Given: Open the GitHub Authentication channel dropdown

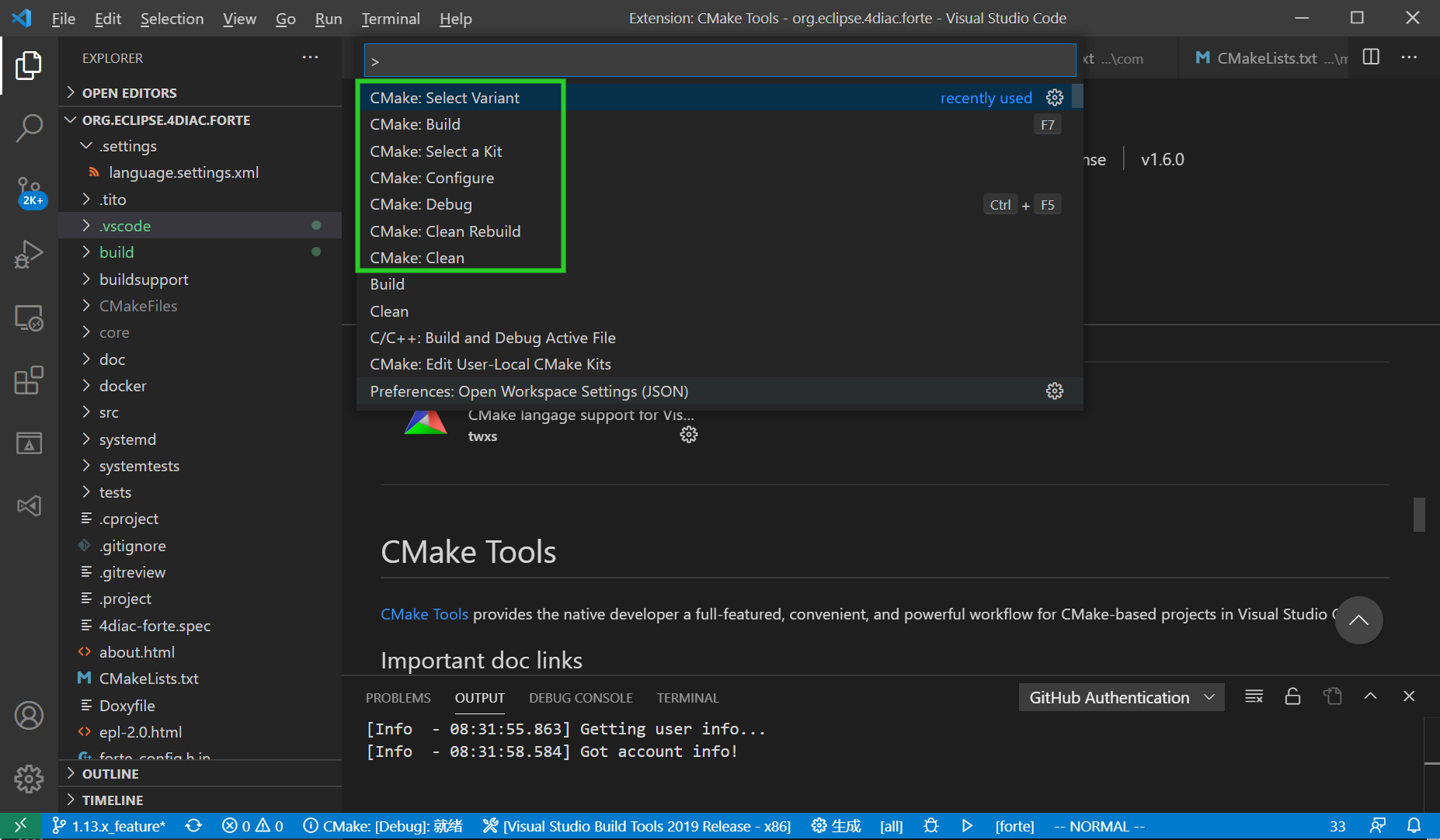Looking at the screenshot, I should click(1121, 696).
